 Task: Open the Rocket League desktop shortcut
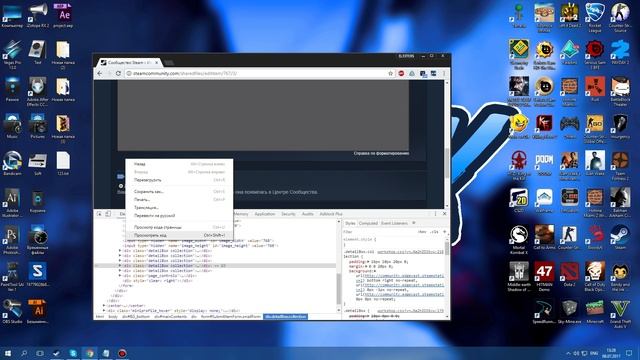click(595, 17)
